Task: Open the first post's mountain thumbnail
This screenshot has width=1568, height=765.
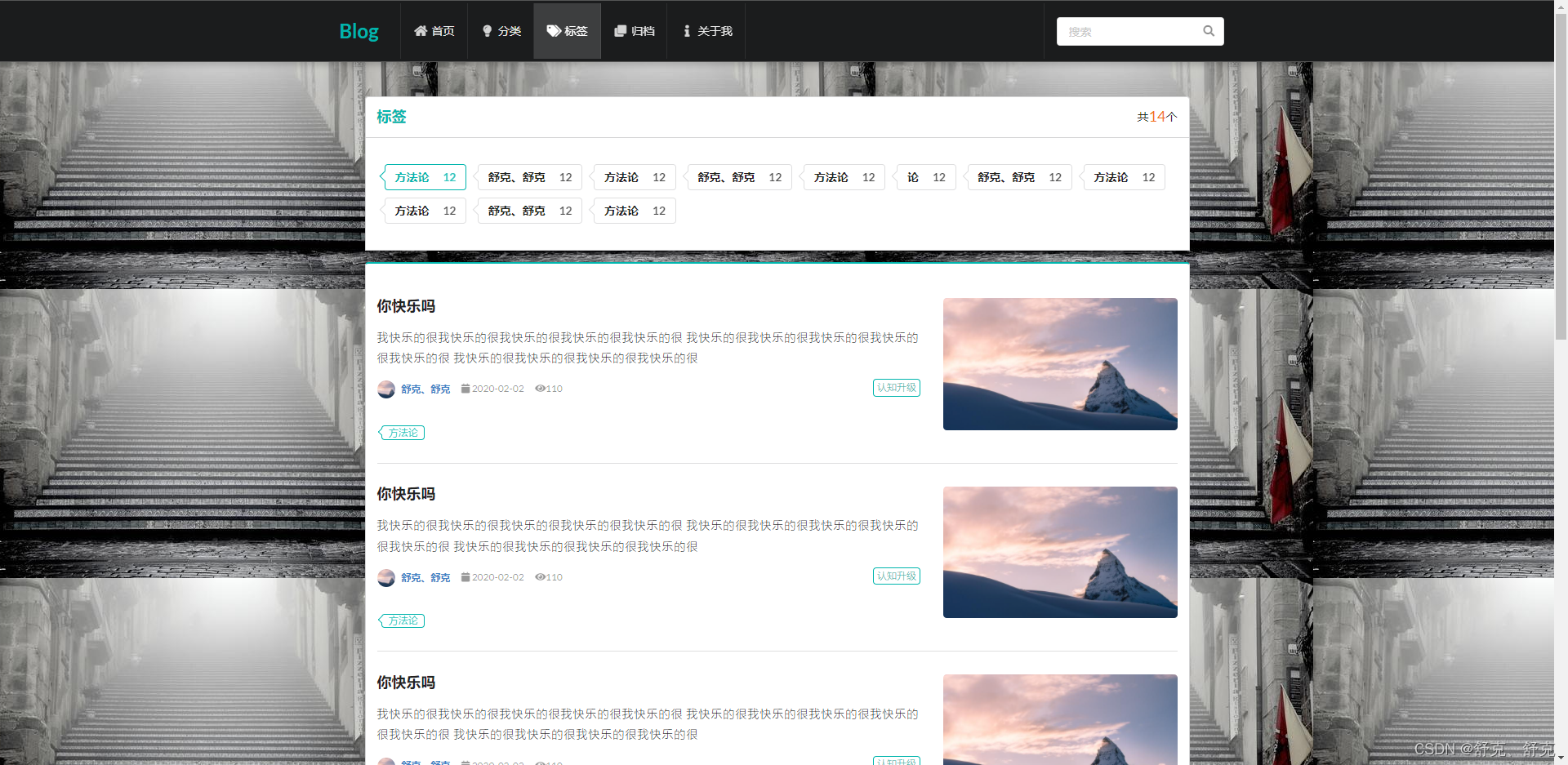Action: [x=1060, y=364]
